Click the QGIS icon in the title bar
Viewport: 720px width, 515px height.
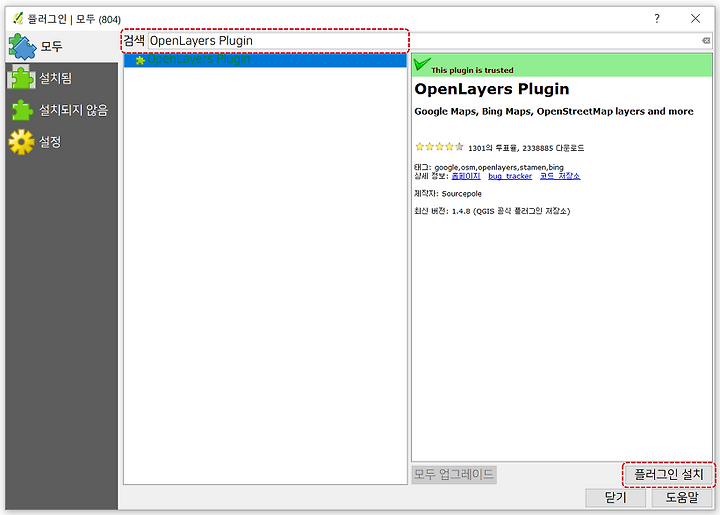[x=17, y=18]
